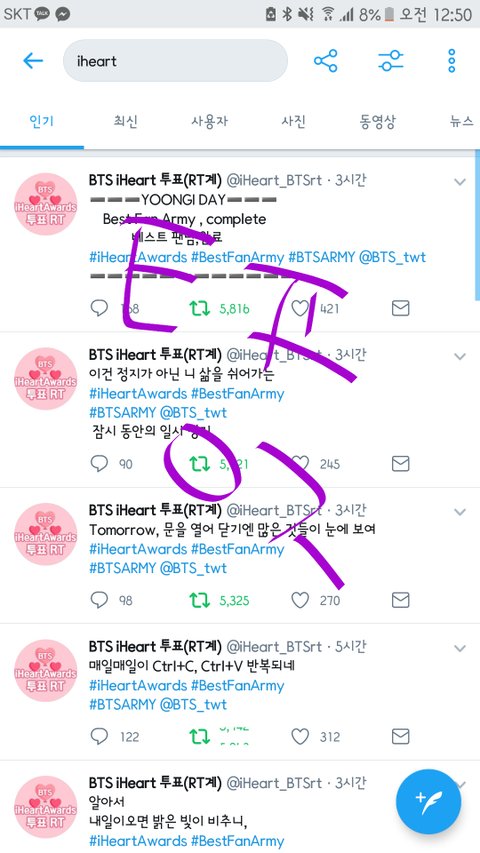
Task: Open dropdown chevron on Ctrl+C tweet
Action: (460, 648)
